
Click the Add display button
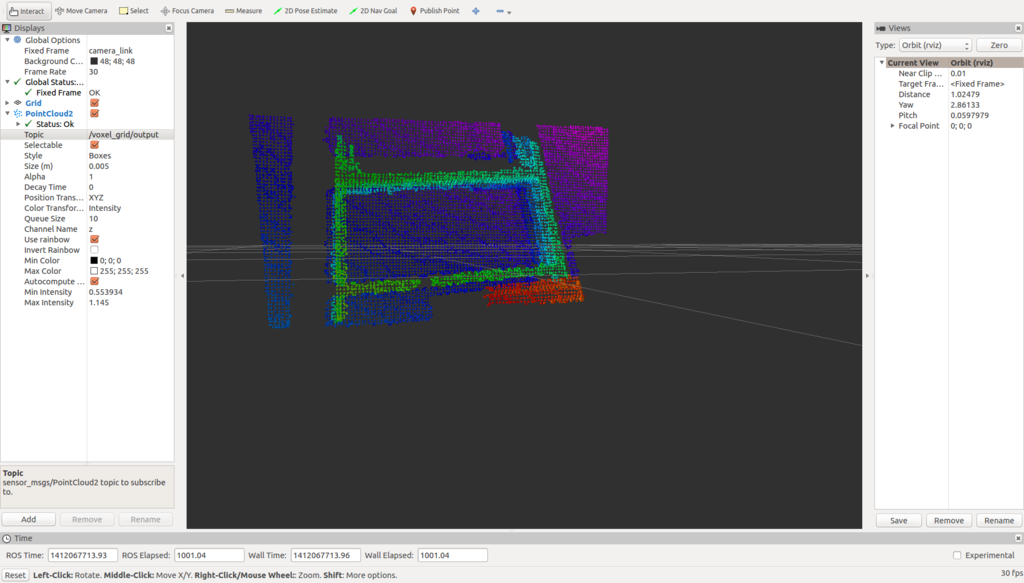(x=29, y=520)
